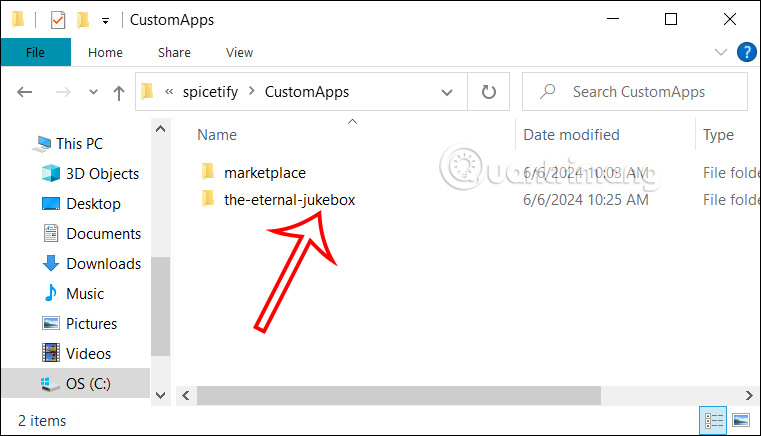
Task: Click the Search CustomApps field
Action: coord(635,92)
